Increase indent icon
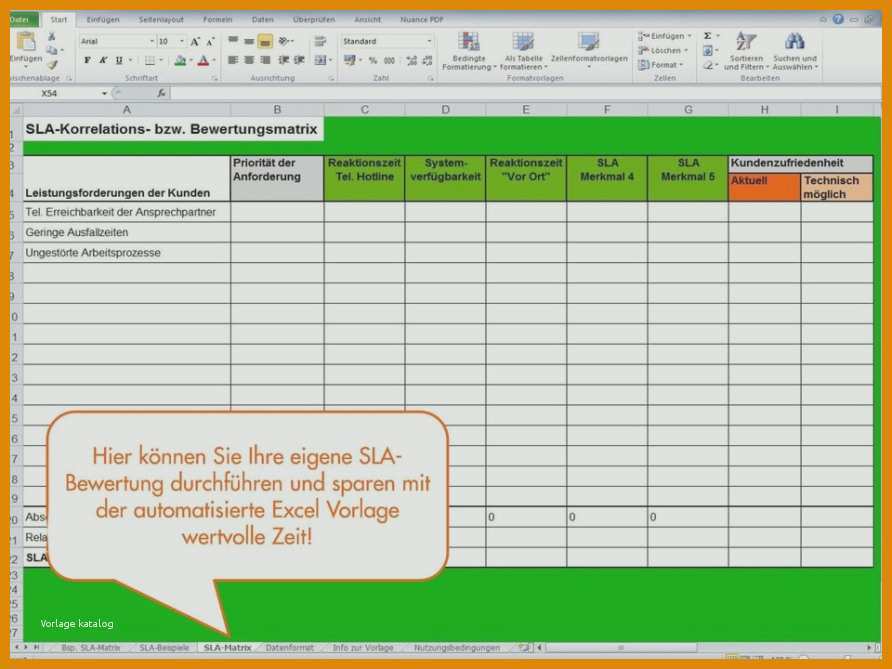This screenshot has height=669, width=892. point(299,60)
